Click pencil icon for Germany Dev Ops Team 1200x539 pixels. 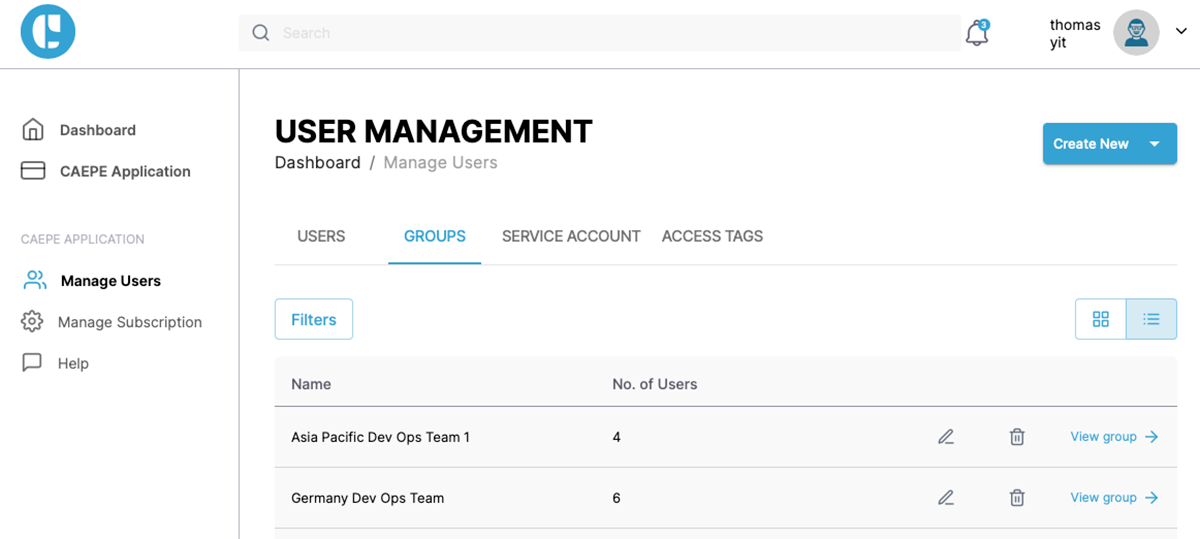[946, 498]
